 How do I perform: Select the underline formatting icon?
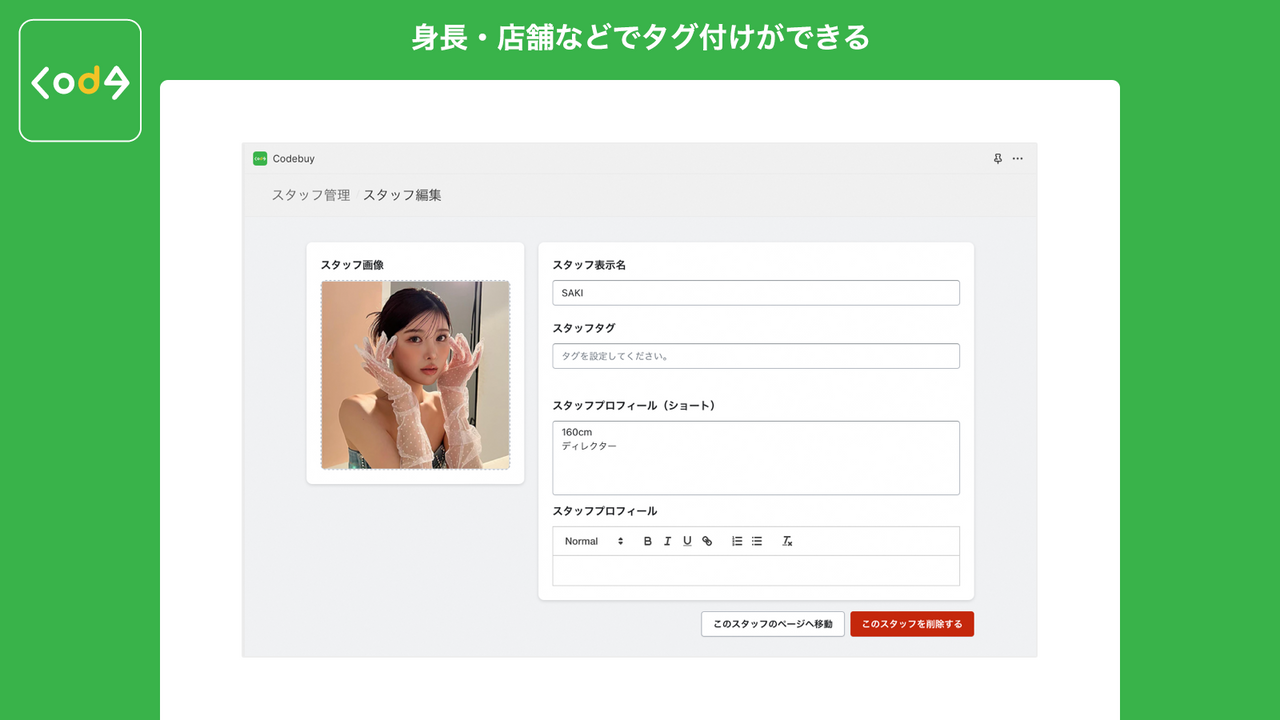click(687, 540)
